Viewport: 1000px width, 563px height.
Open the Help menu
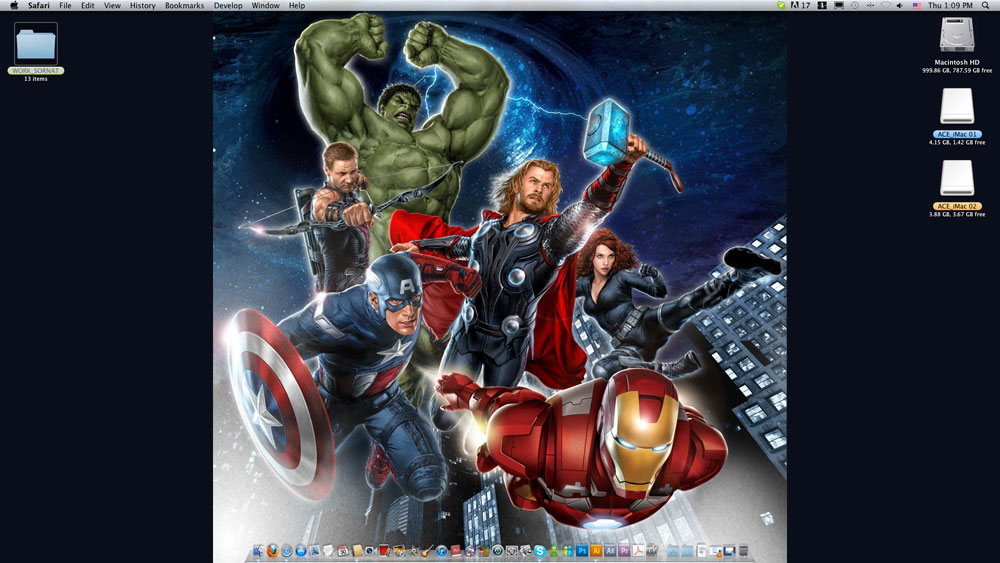pyautogui.click(x=297, y=5)
